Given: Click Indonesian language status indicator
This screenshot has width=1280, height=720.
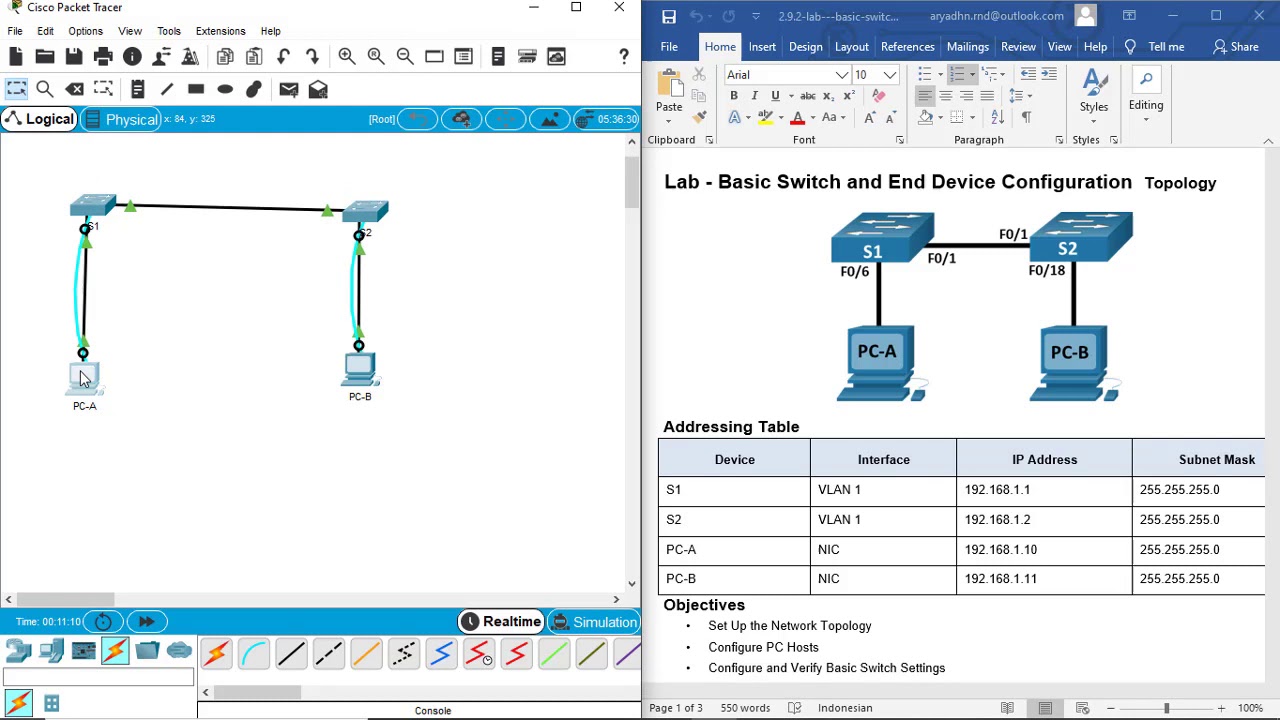Looking at the screenshot, I should coord(845,708).
